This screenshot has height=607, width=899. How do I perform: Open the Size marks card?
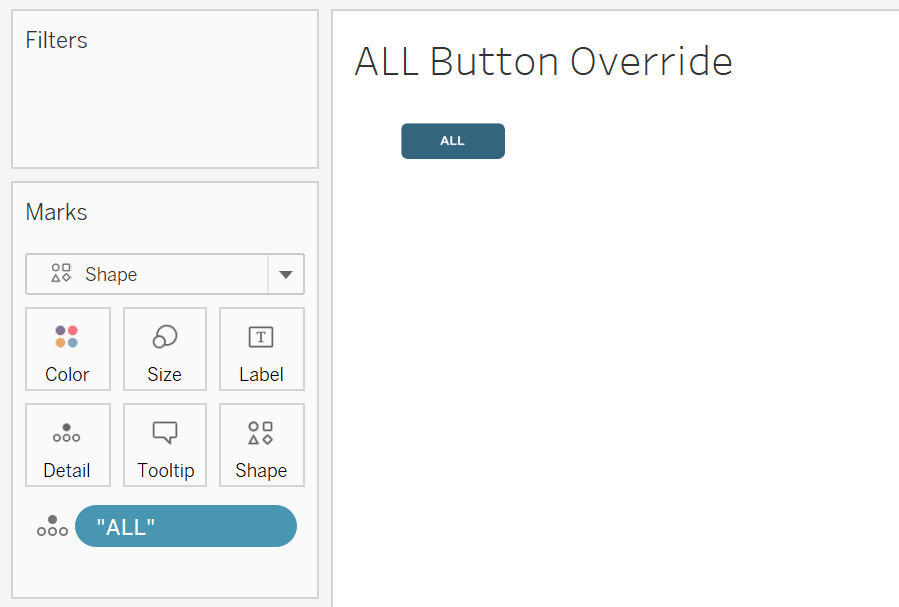pyautogui.click(x=165, y=349)
